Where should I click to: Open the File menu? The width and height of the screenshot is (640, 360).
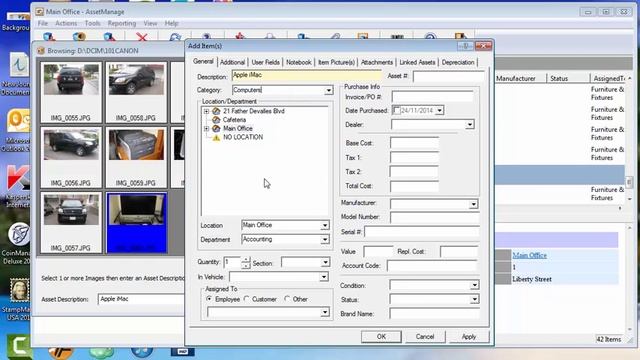click(x=43, y=23)
